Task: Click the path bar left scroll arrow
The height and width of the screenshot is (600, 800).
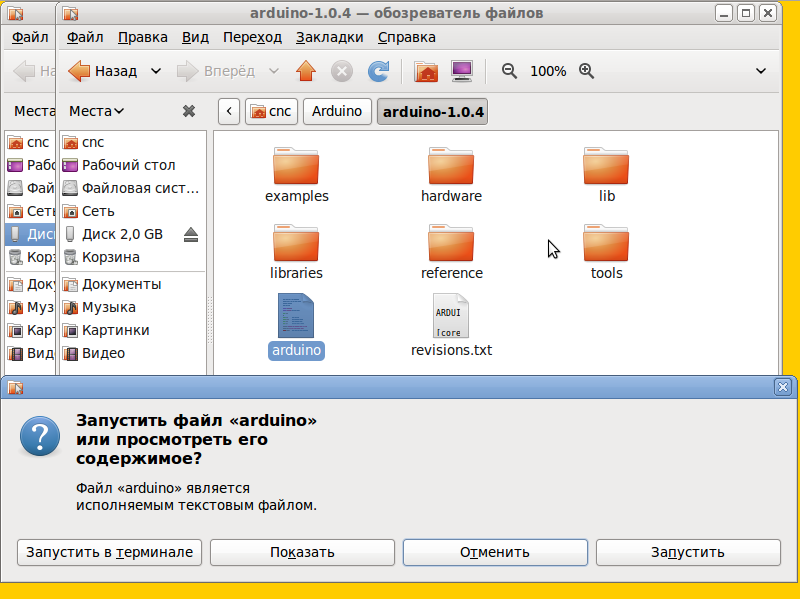Action: click(229, 111)
